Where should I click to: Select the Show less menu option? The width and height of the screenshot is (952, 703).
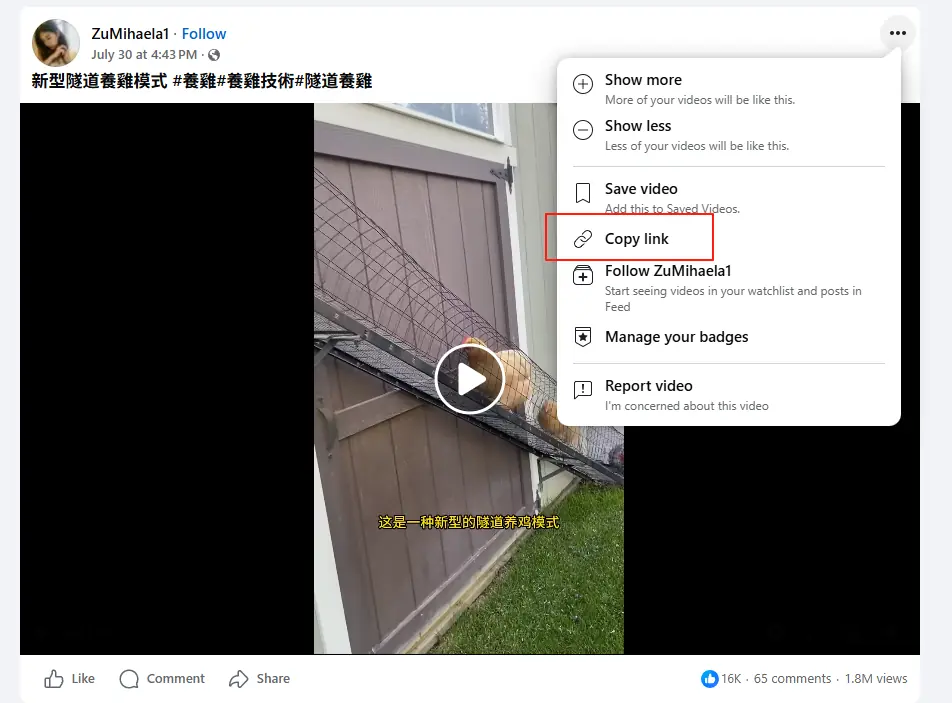[x=638, y=126]
